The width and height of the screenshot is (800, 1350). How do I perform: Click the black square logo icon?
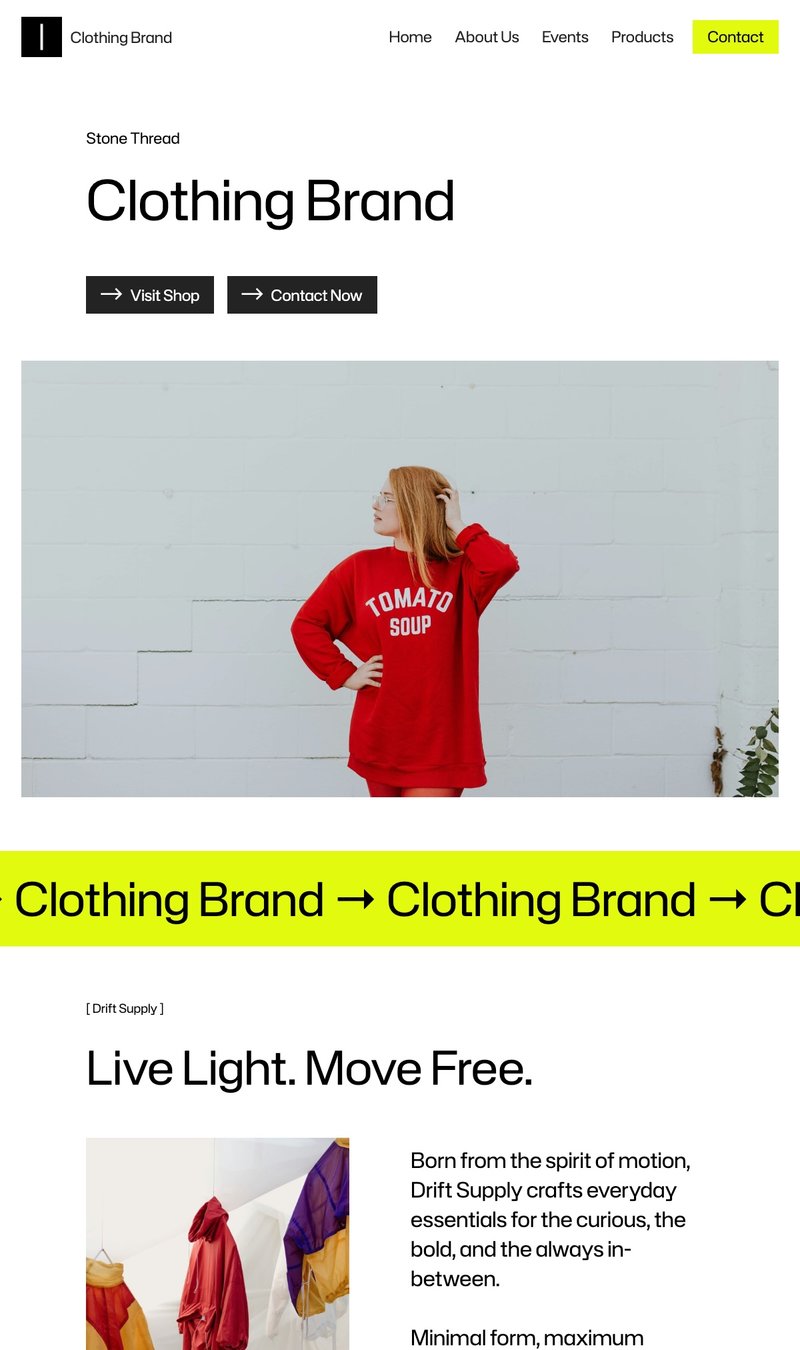click(41, 37)
